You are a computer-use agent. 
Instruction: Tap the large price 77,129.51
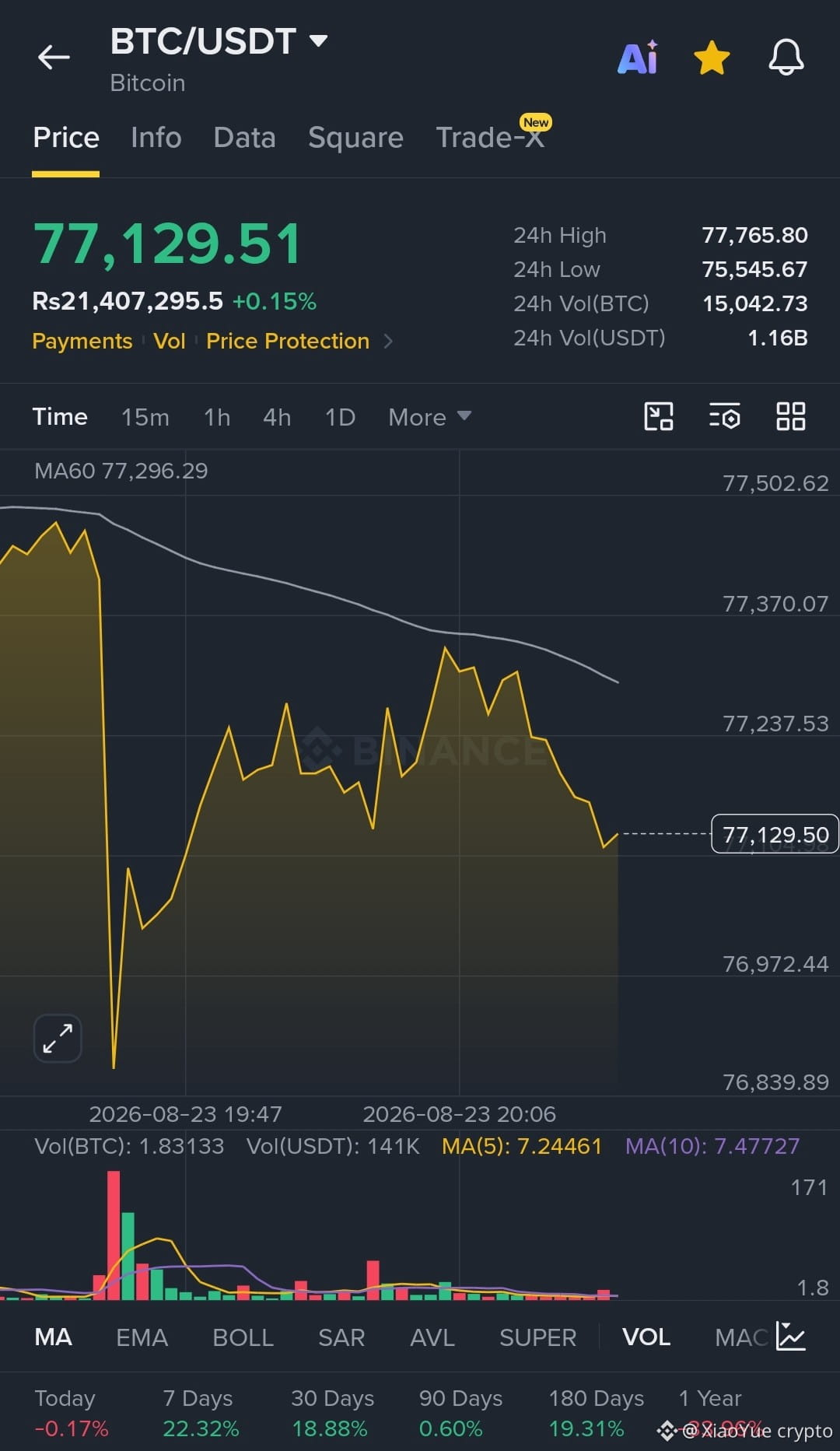[x=167, y=244]
